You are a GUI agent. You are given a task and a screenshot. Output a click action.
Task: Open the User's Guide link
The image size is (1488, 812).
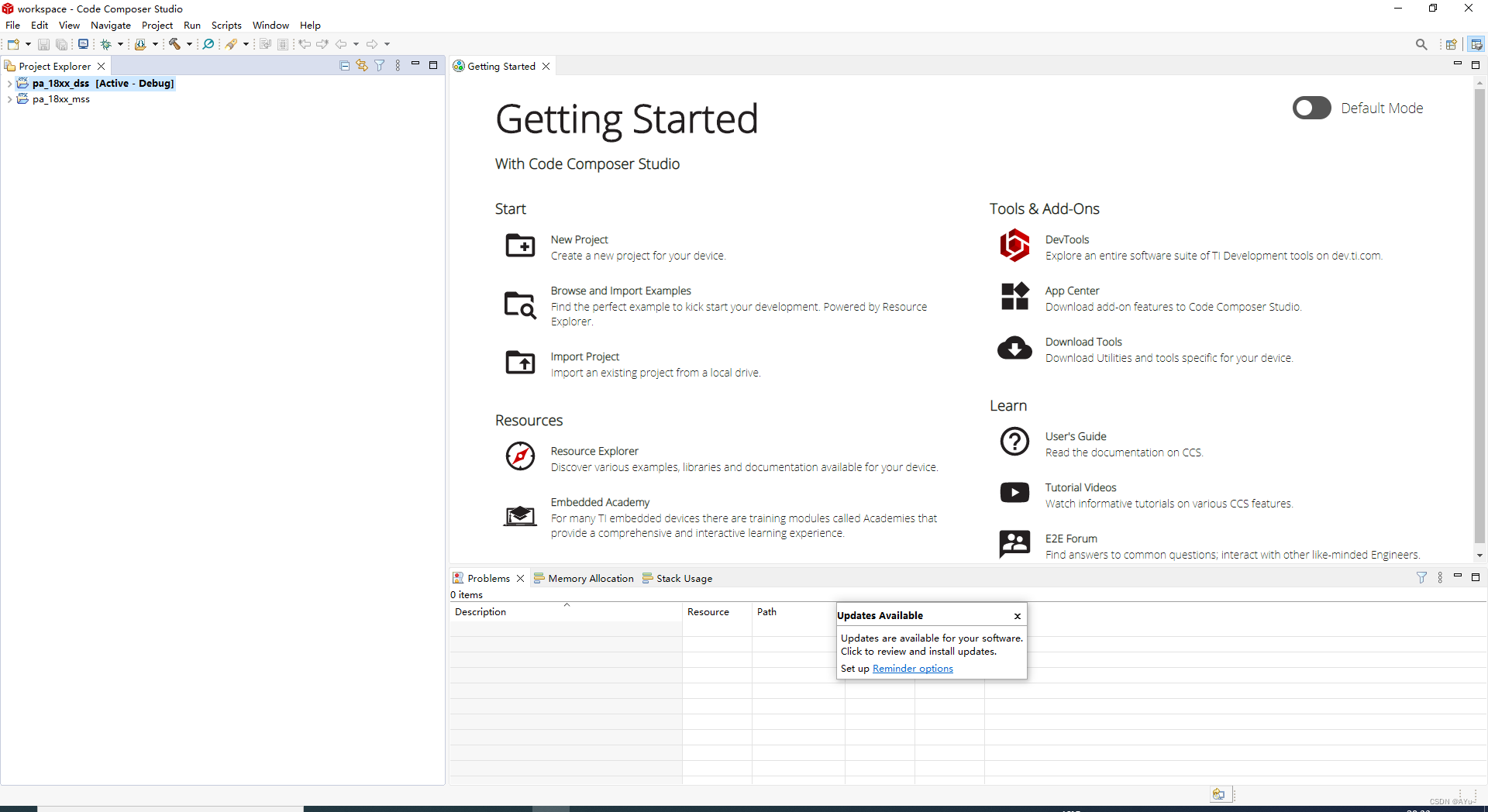[x=1076, y=436]
